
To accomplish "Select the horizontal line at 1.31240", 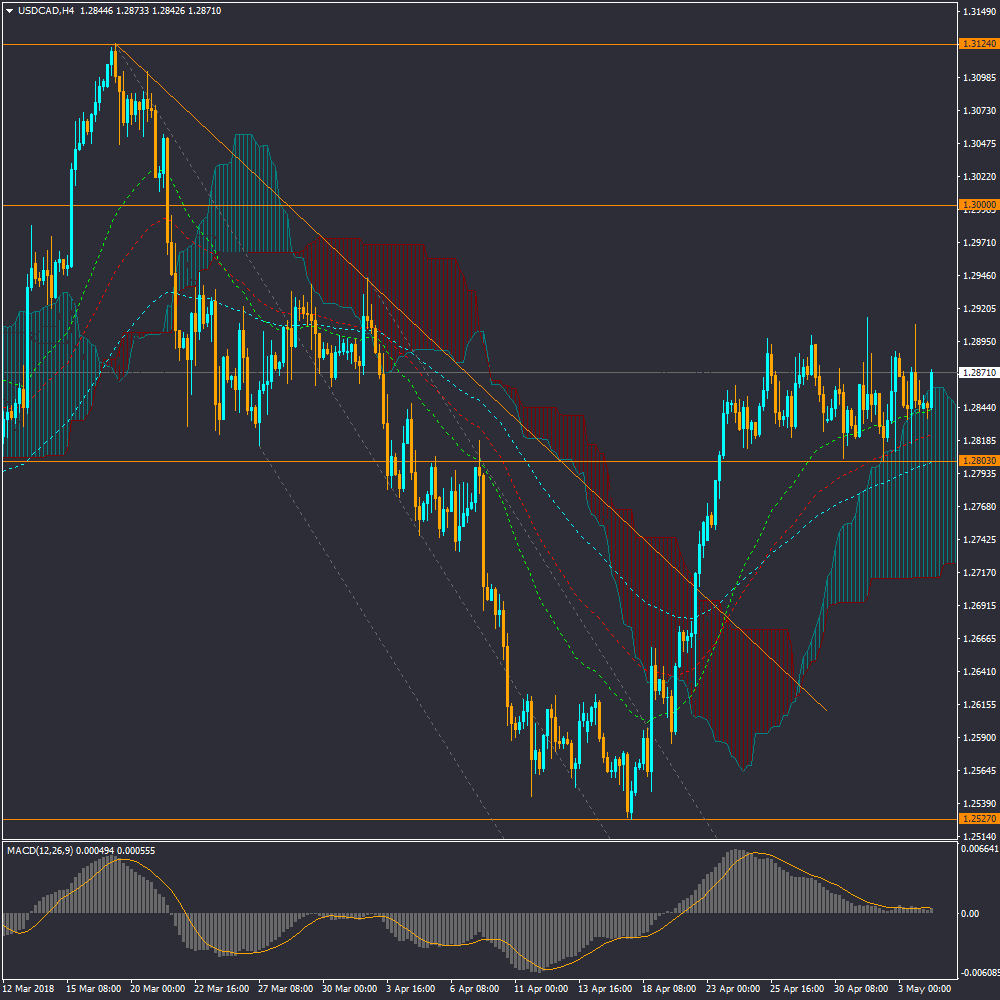I will tap(500, 44).
